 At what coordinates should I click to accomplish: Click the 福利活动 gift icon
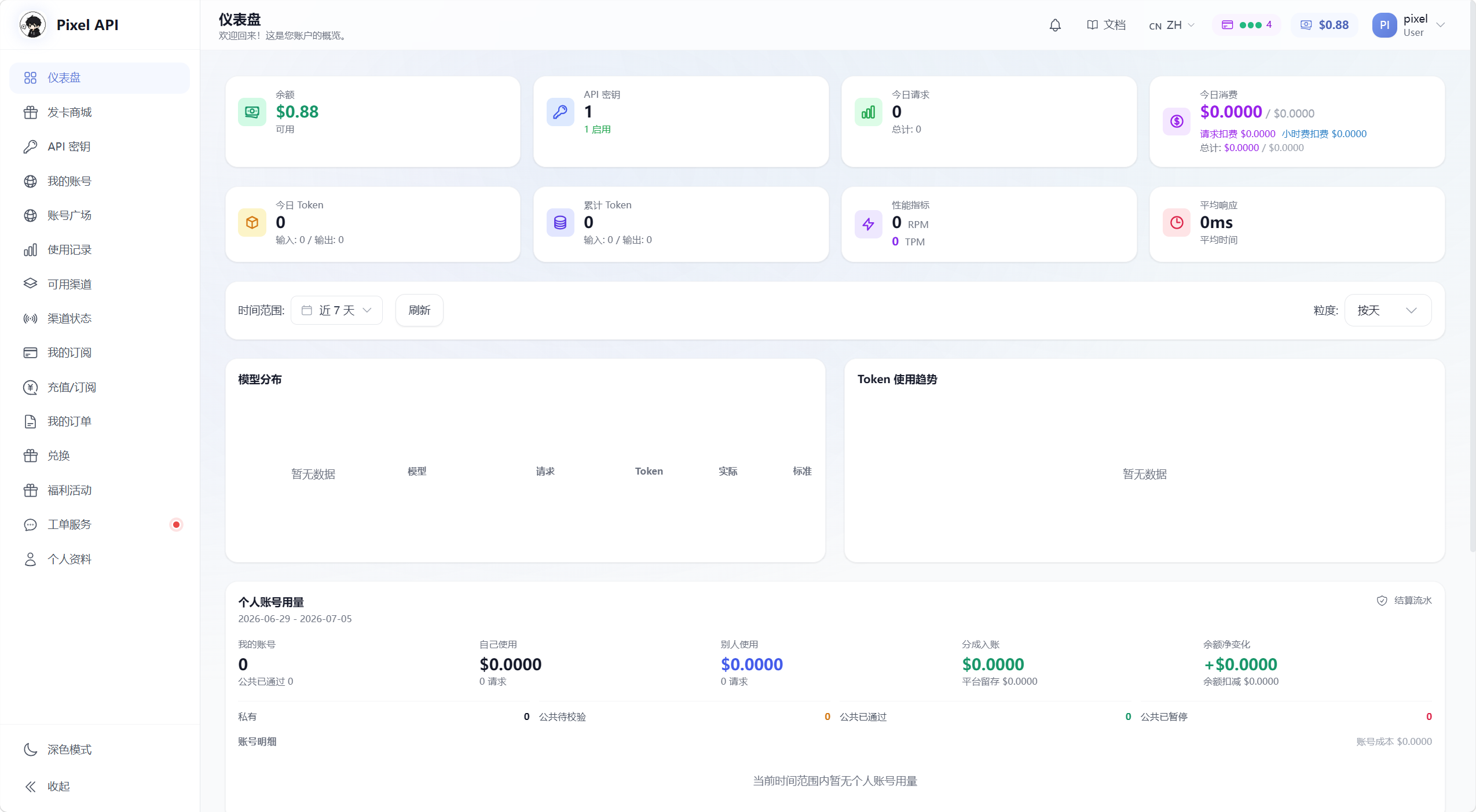(30, 490)
